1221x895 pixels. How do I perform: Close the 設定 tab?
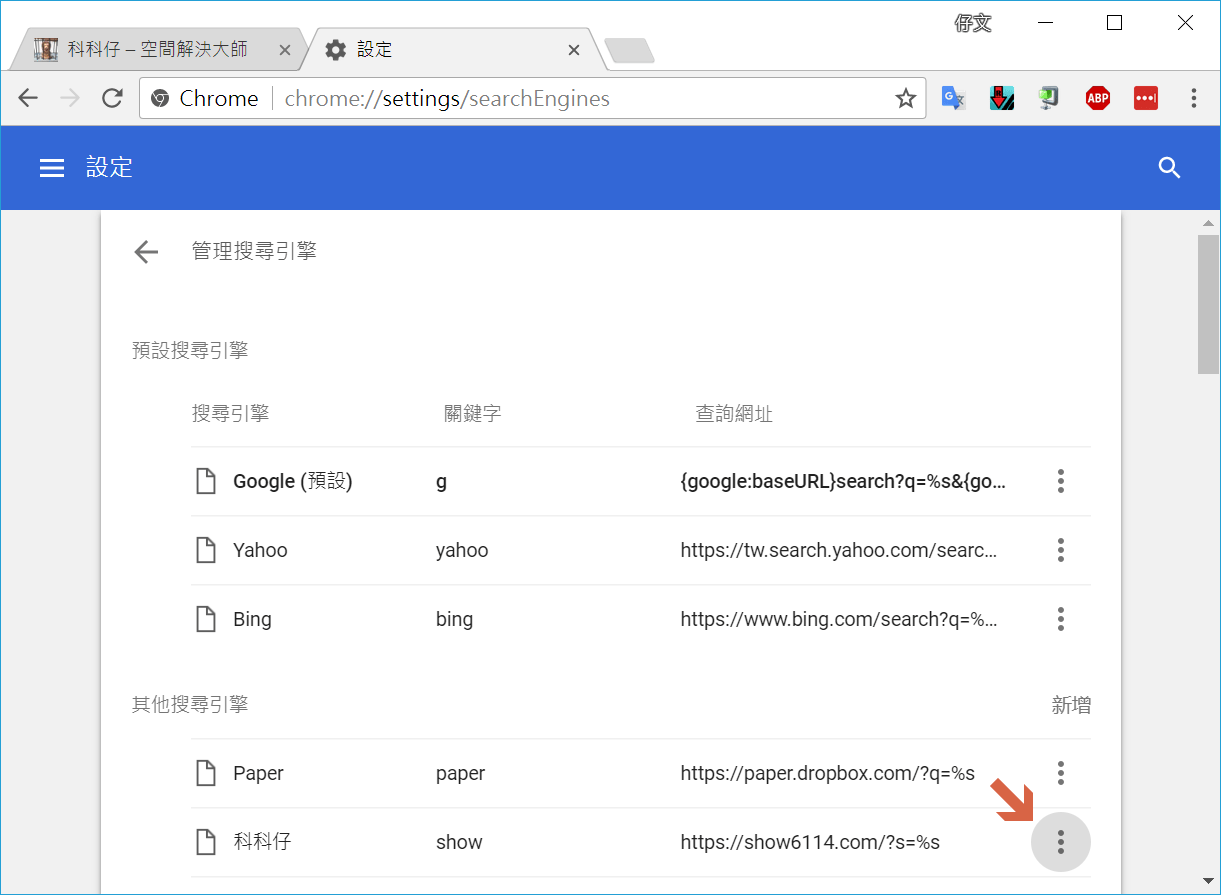[x=574, y=50]
